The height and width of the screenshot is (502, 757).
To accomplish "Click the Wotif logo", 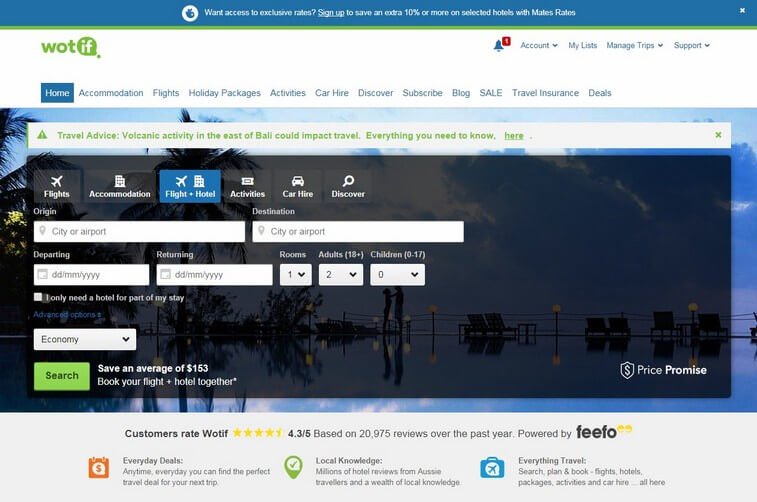I will click(71, 47).
